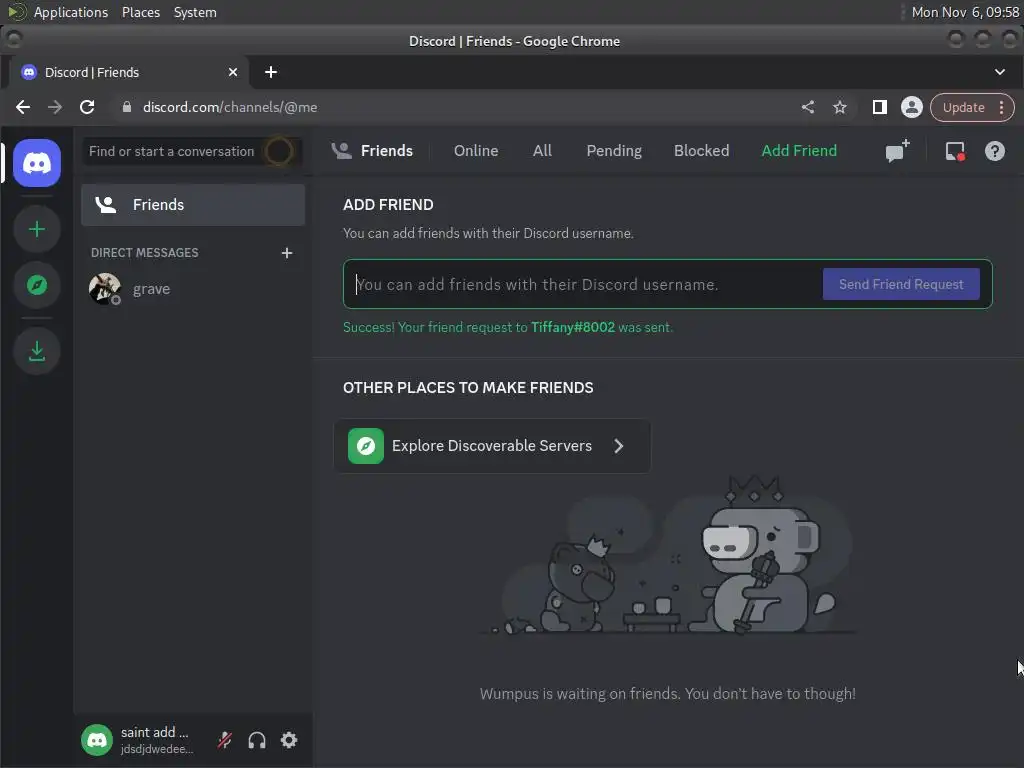Open the tab search dropdown arrow
The height and width of the screenshot is (768, 1024).
[1000, 72]
